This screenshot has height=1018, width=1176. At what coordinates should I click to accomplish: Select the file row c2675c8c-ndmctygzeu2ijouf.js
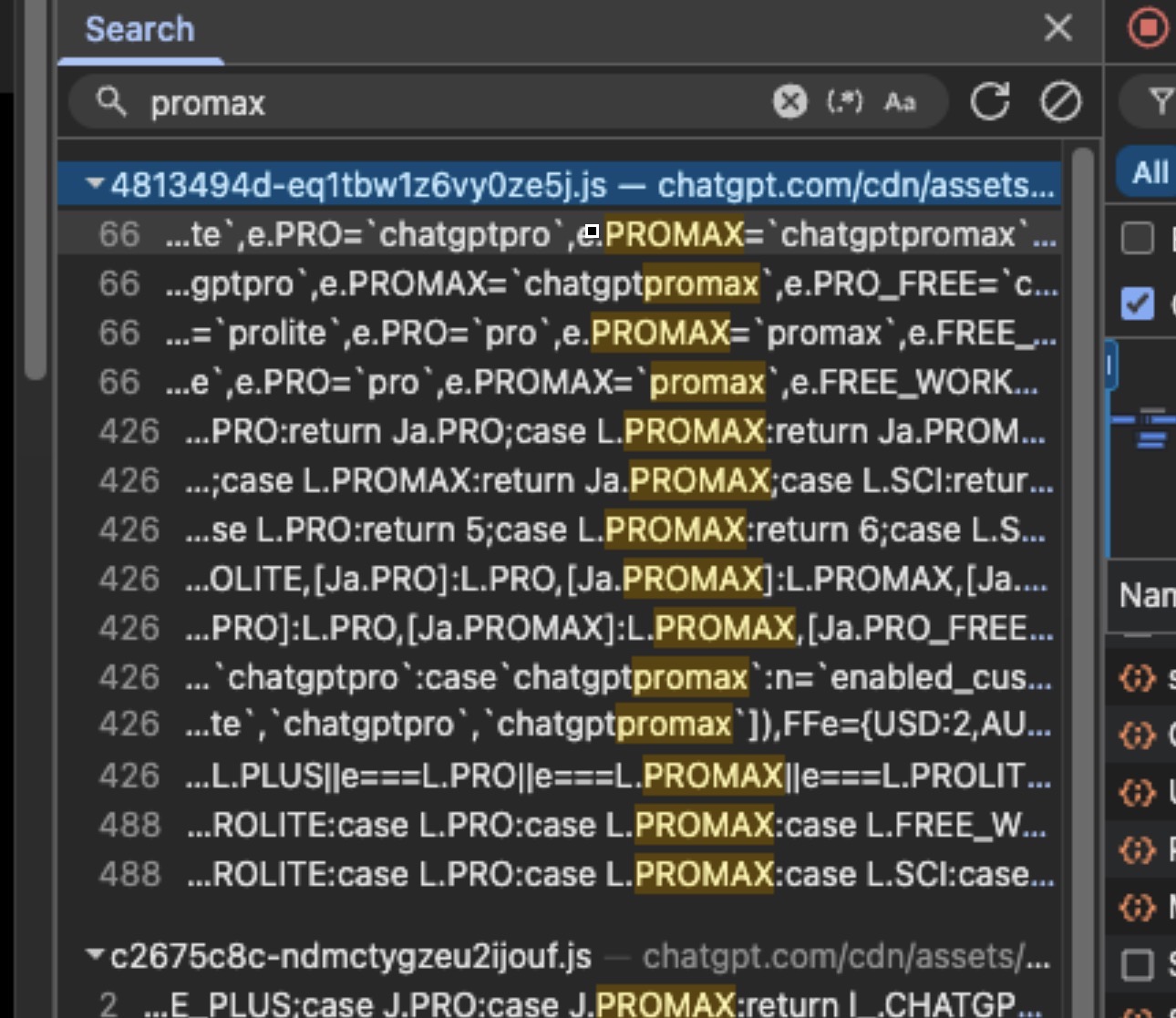559,956
